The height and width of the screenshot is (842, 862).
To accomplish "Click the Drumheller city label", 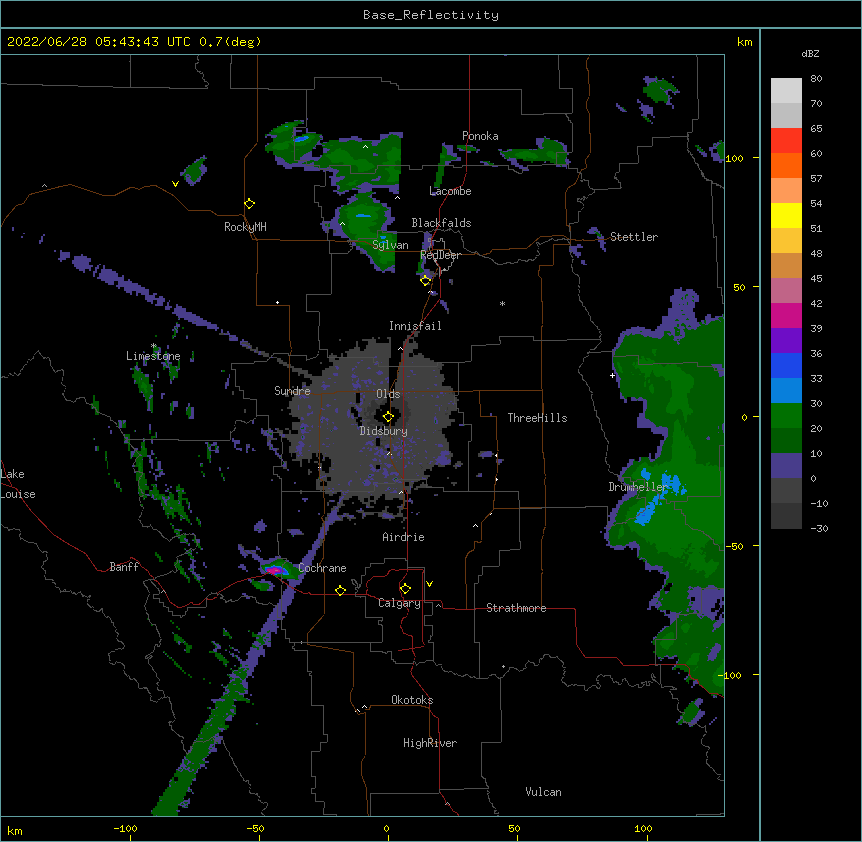I will [638, 487].
